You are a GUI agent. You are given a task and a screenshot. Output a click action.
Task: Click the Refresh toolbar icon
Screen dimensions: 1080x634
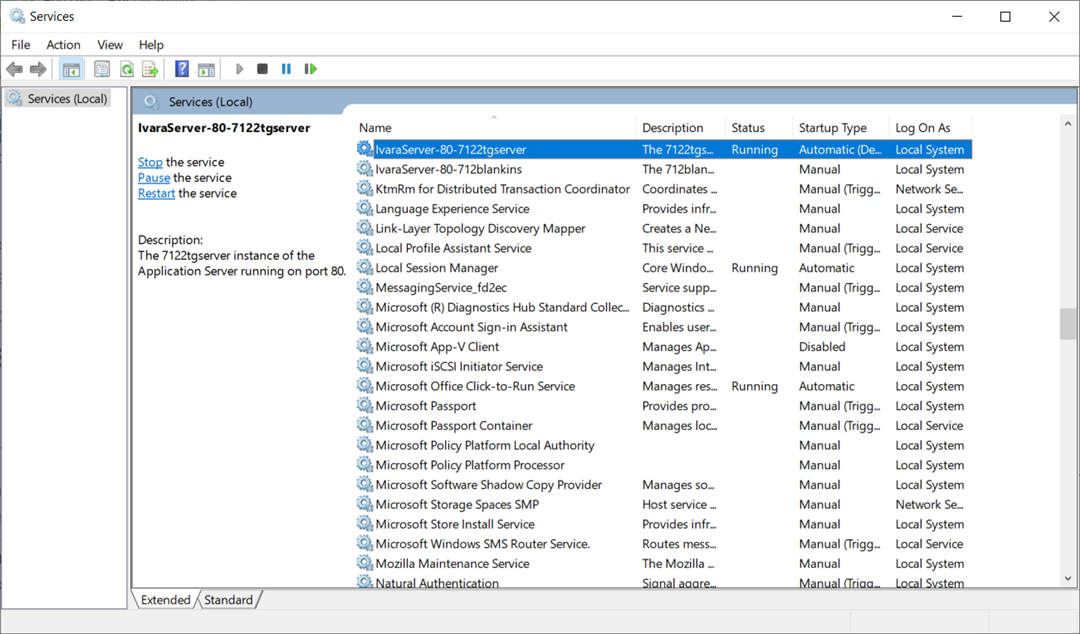(x=127, y=69)
